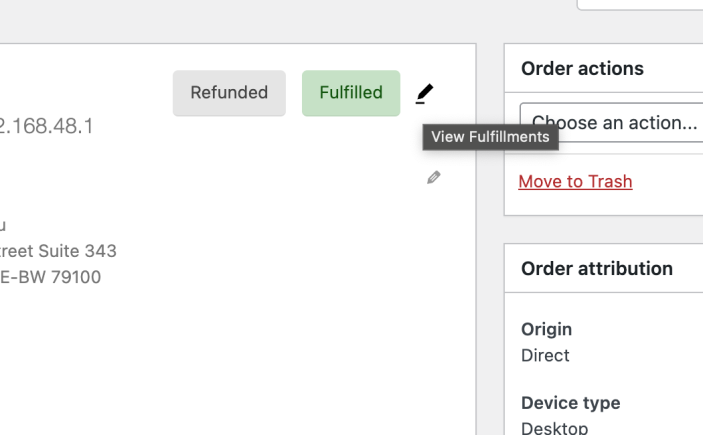
Task: Click the Refunded status badge
Action: 229,93
